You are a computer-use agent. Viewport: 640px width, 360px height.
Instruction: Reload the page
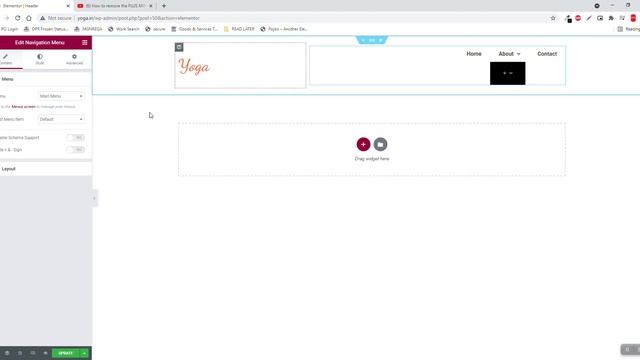click(18, 18)
